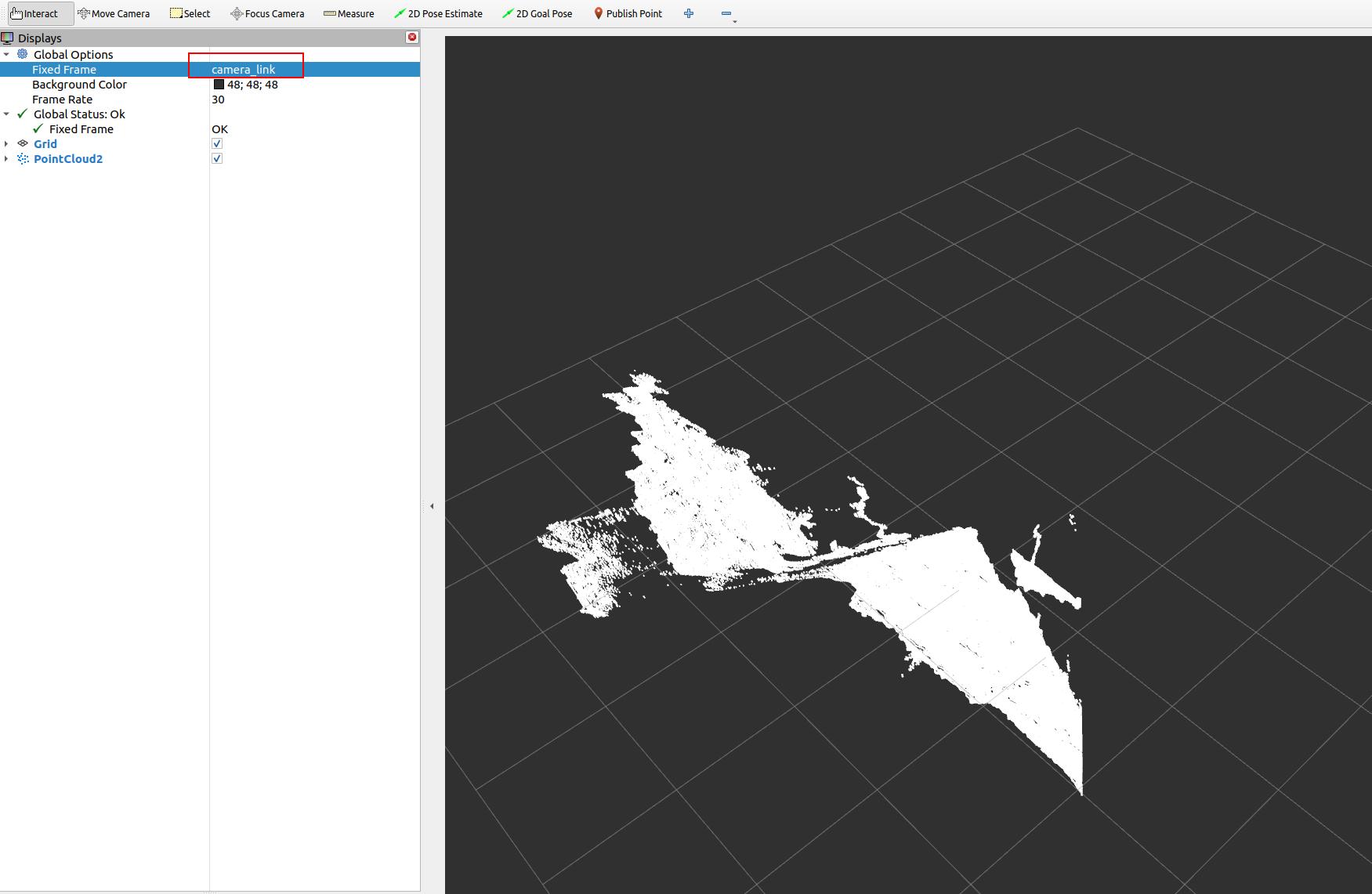
Task: Collapse the Global Status: Ok section
Action: (6, 114)
